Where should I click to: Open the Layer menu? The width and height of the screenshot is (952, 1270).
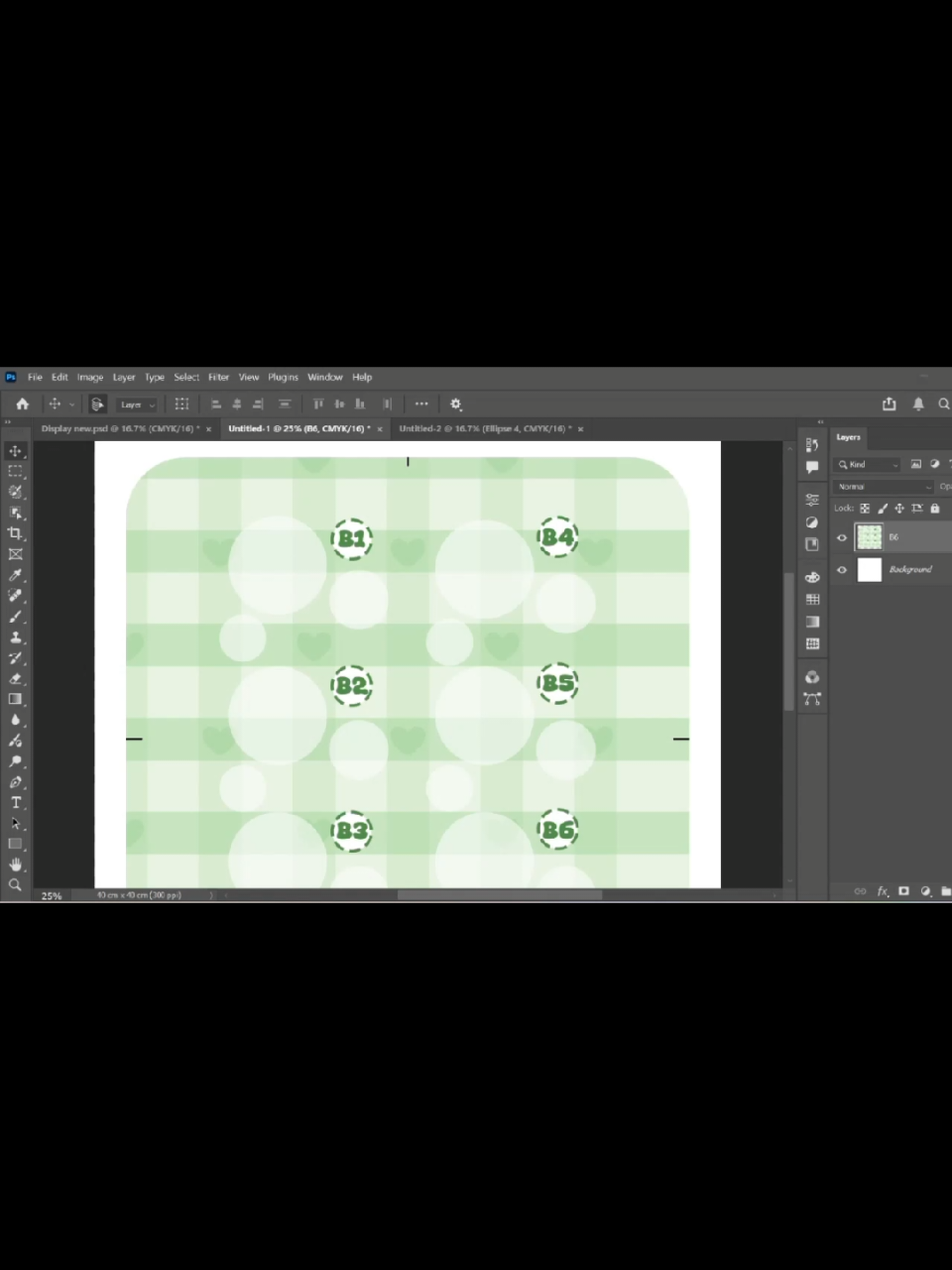[x=124, y=378]
